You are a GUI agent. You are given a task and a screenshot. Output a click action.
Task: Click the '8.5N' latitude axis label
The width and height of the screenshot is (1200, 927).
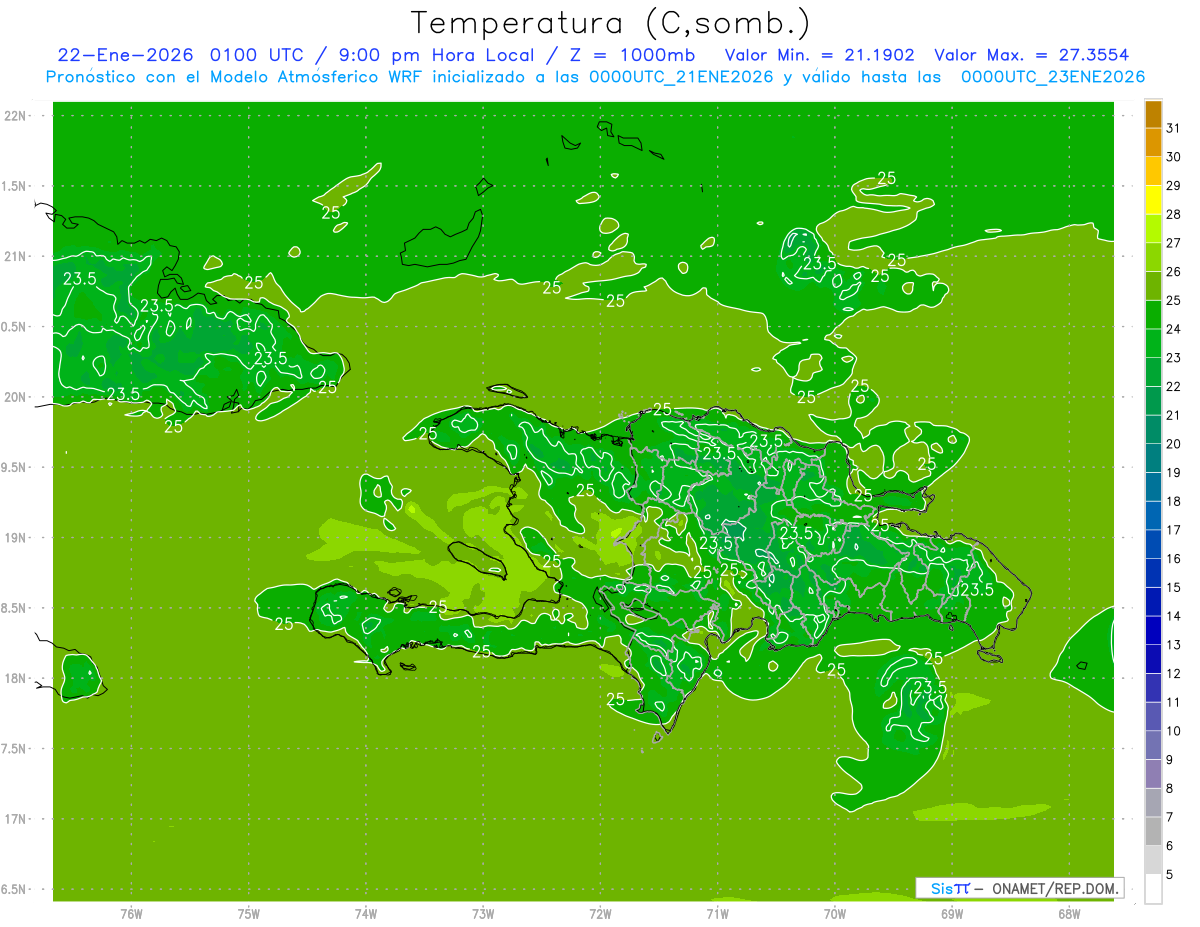(14, 608)
